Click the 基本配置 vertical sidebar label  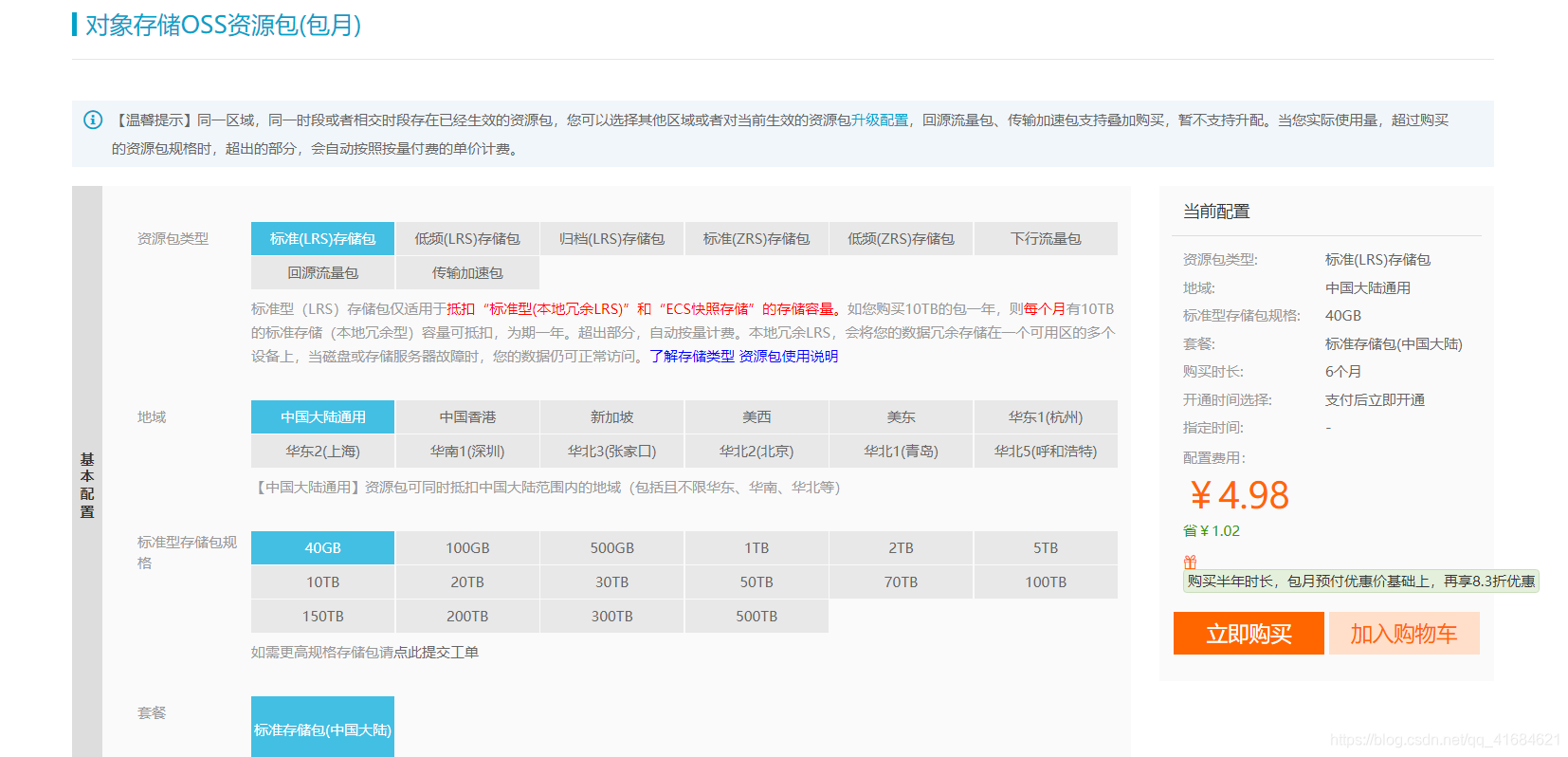(87, 485)
